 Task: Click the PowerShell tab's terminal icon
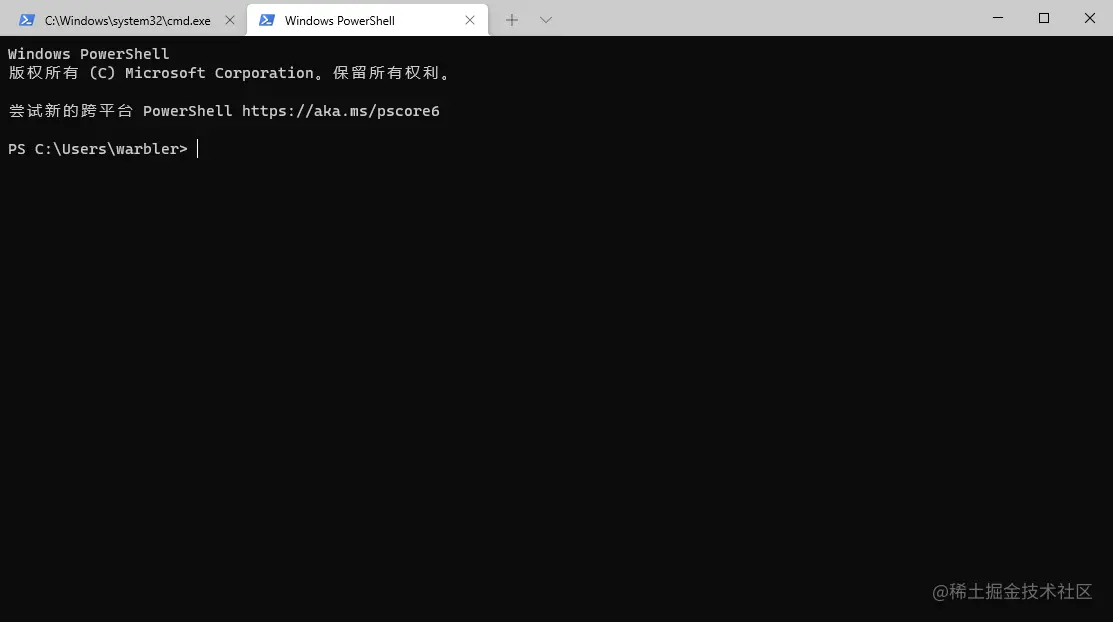(267, 21)
